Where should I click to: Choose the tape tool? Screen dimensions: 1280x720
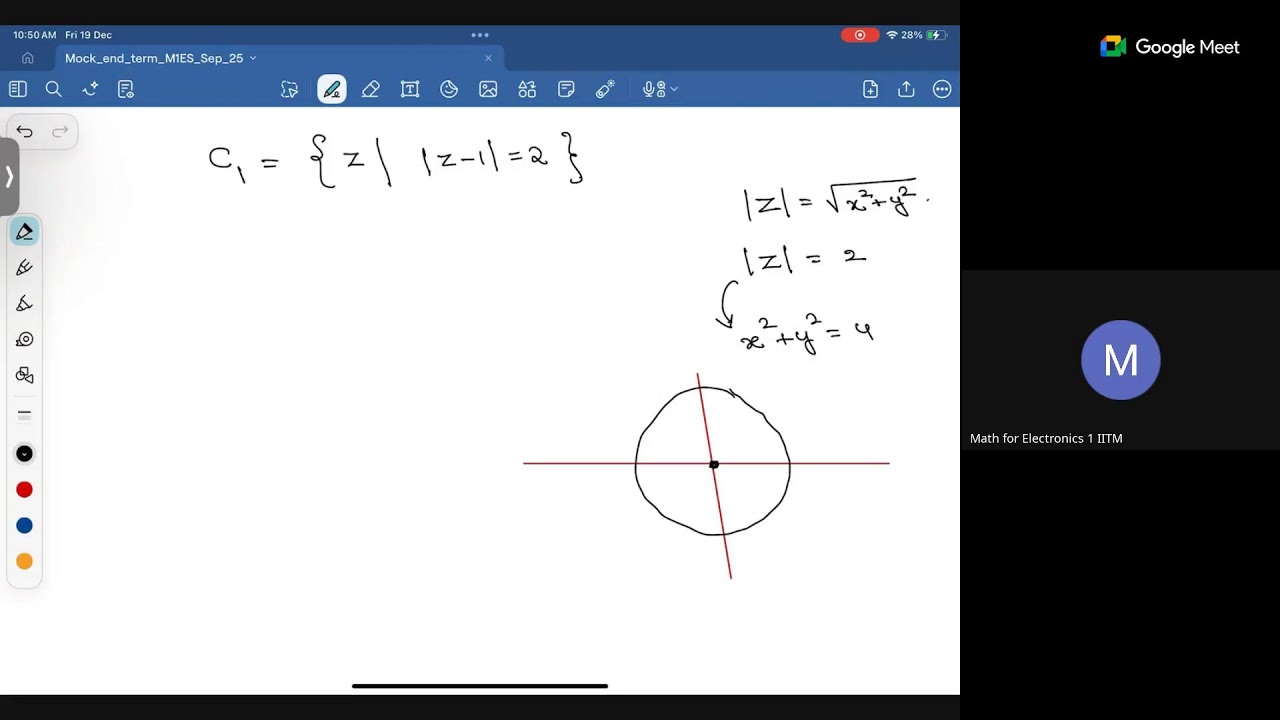pos(24,340)
